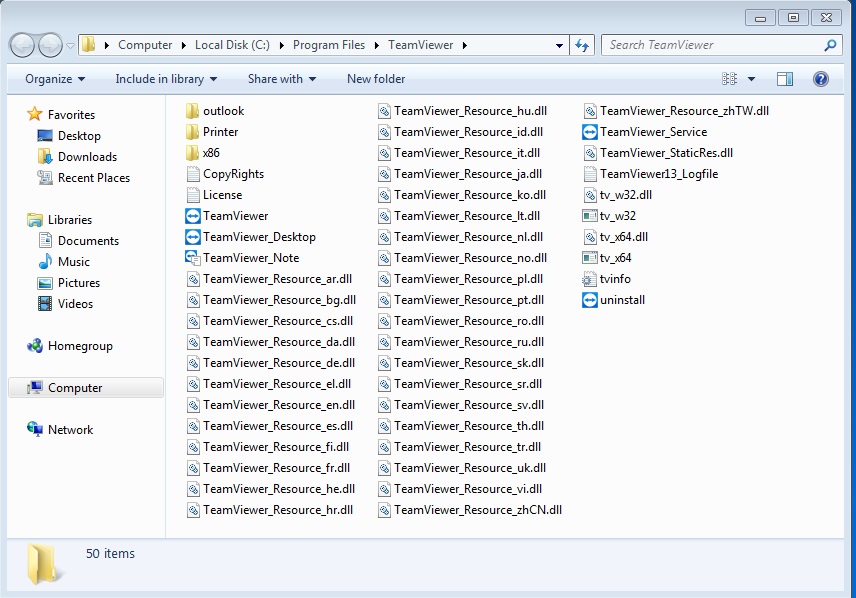Expand the arrow after Computer breadcrumb

click(x=183, y=46)
